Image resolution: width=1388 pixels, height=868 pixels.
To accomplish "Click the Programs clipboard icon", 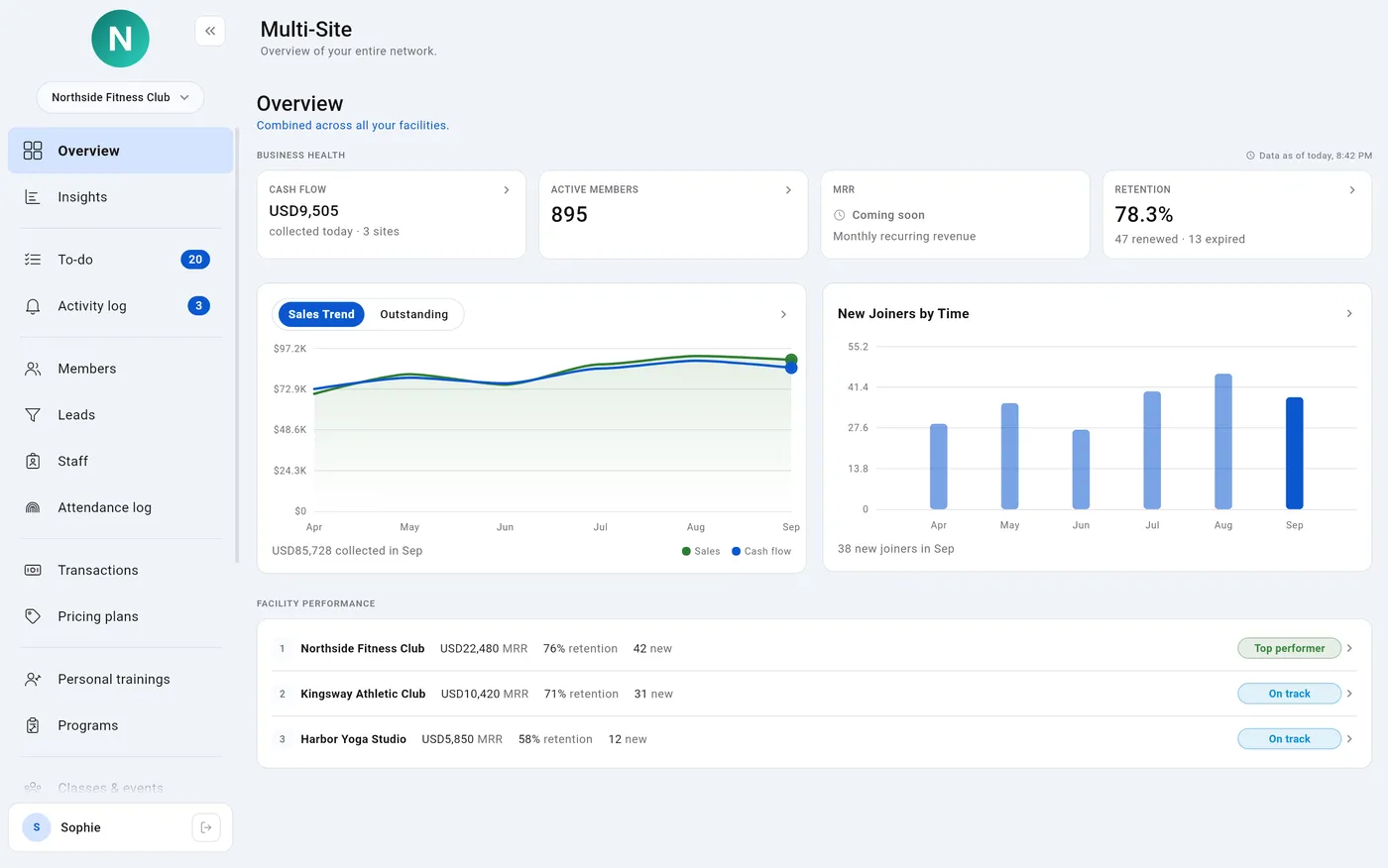I will pyautogui.click(x=33, y=725).
